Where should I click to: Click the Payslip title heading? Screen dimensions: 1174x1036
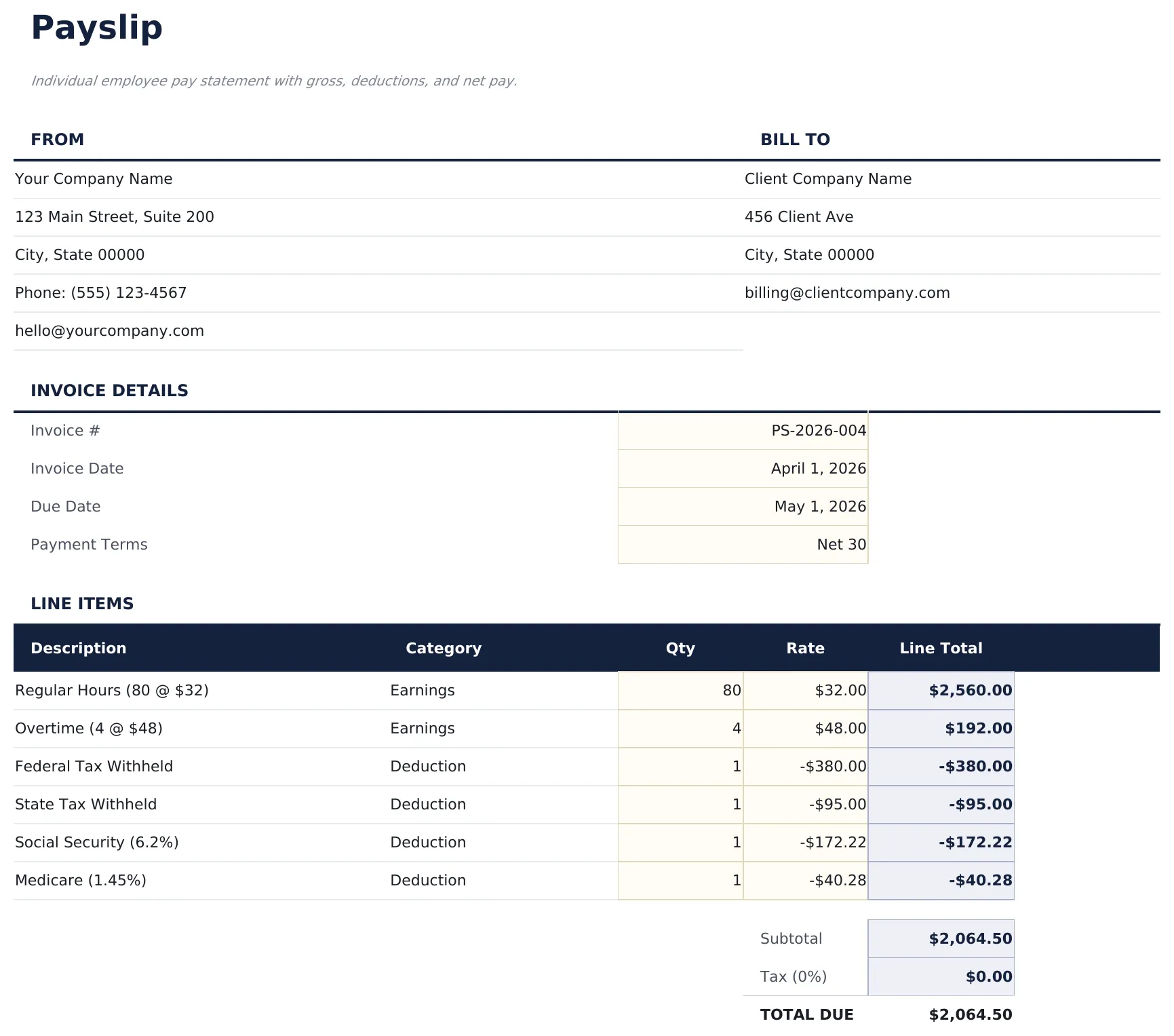pos(97,28)
